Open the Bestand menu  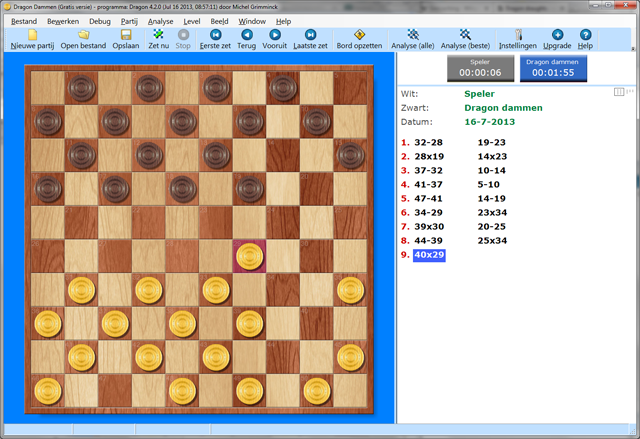click(x=24, y=21)
